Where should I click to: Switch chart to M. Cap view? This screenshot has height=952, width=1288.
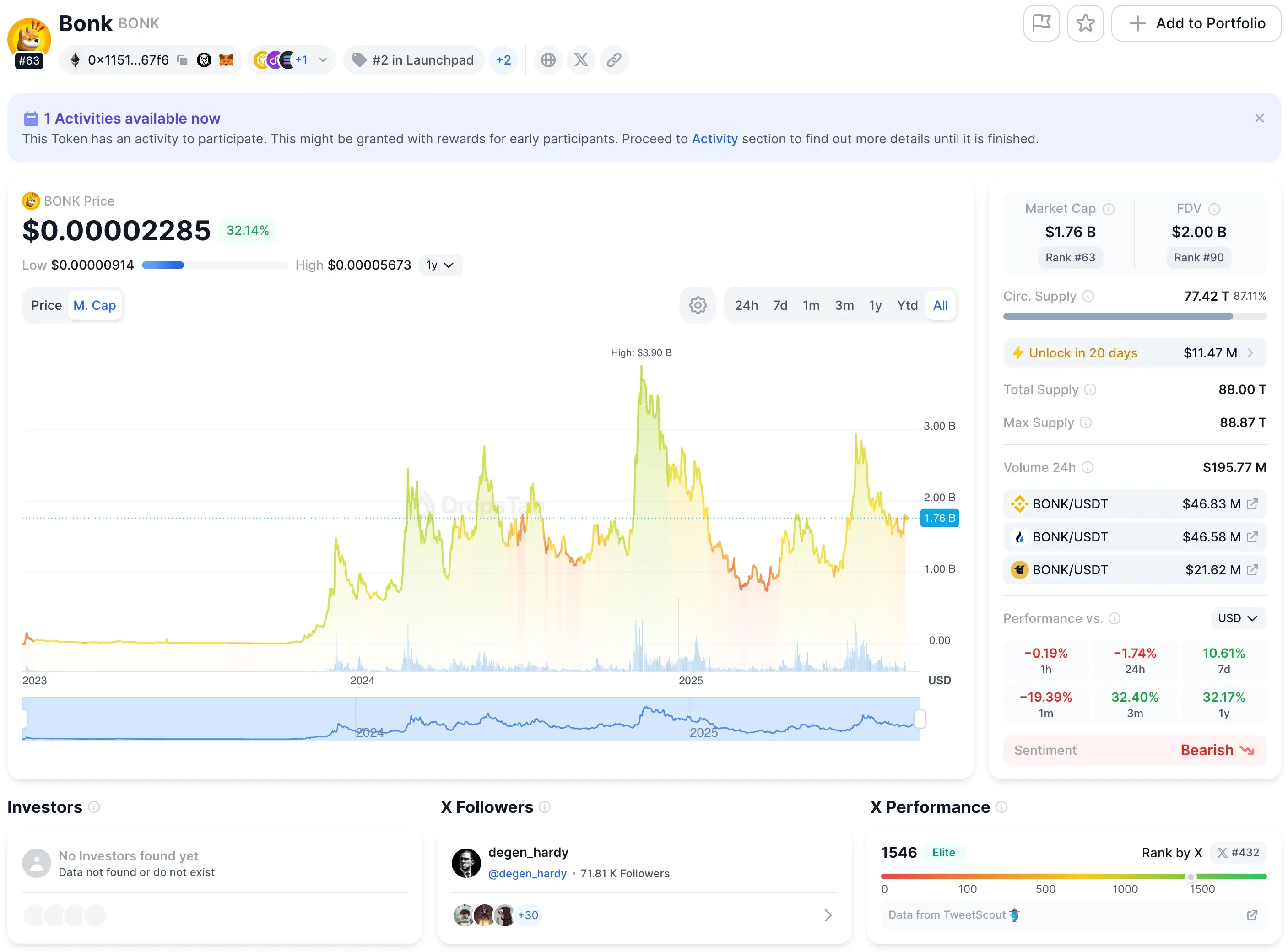pyautogui.click(x=94, y=305)
